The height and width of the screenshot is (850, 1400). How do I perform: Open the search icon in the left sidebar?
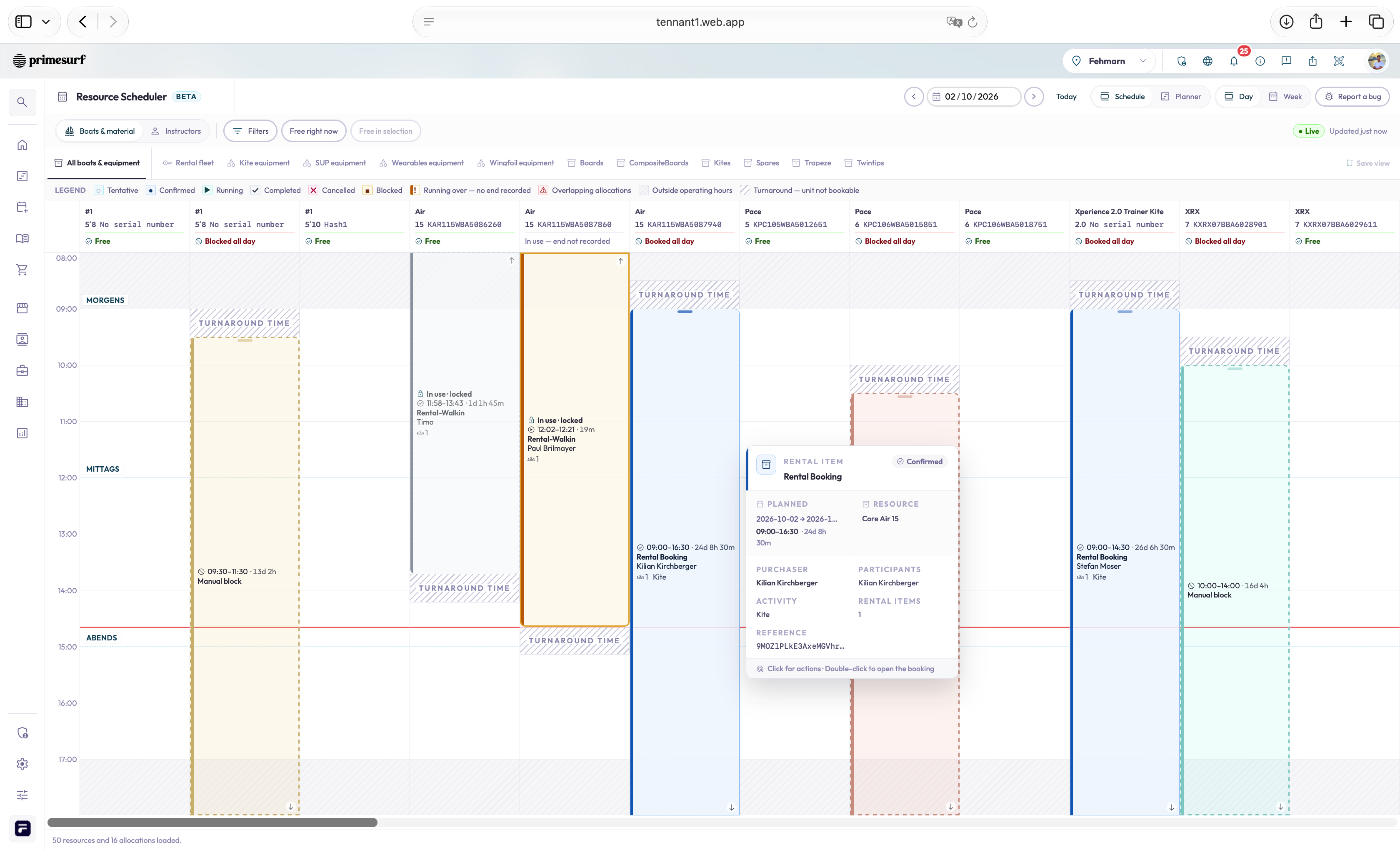pyautogui.click(x=22, y=102)
